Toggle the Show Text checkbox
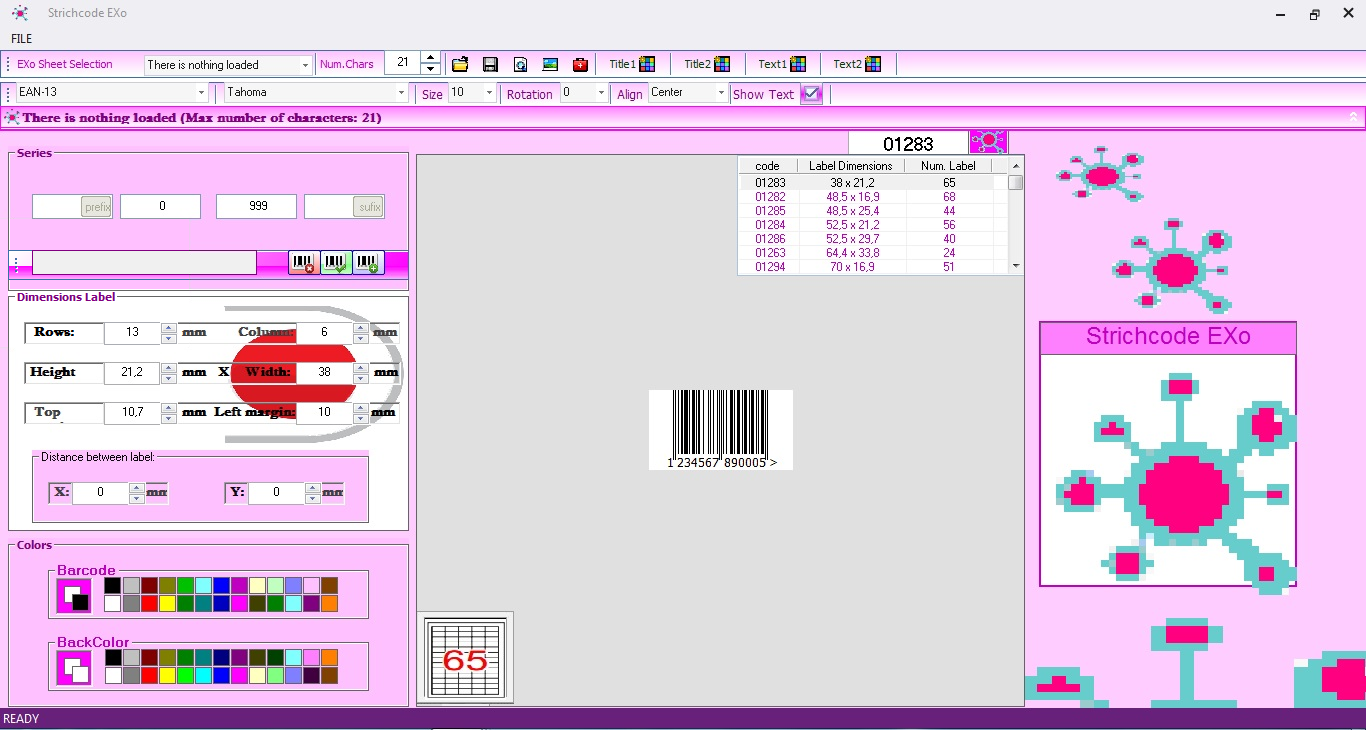This screenshot has height=730, width=1366. [811, 94]
